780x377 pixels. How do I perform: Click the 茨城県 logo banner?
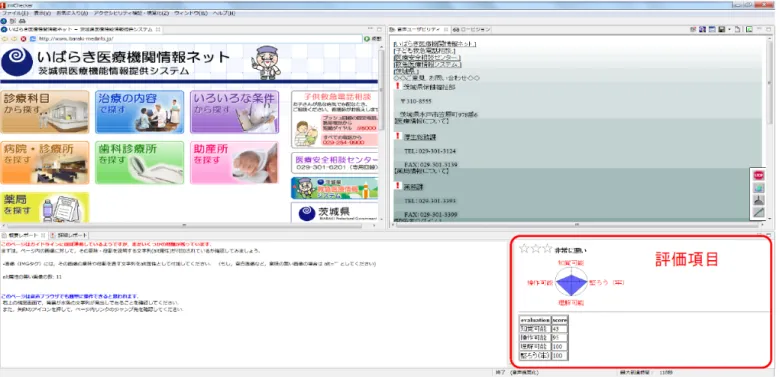[335, 212]
